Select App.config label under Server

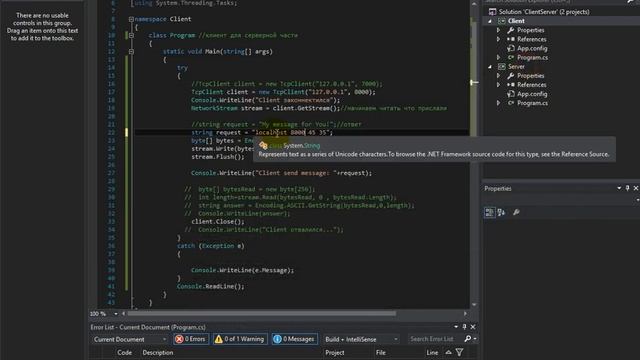(x=532, y=94)
